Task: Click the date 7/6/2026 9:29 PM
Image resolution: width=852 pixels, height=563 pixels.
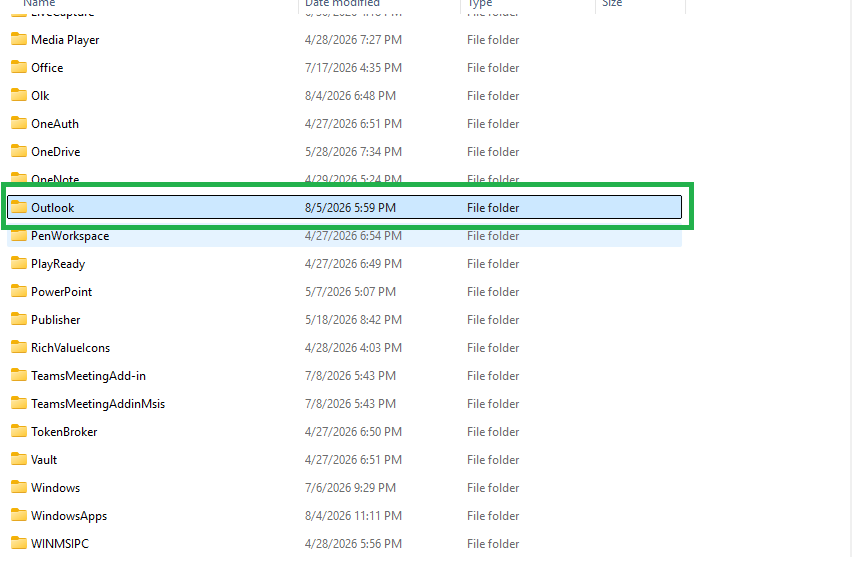Action: [x=350, y=487]
